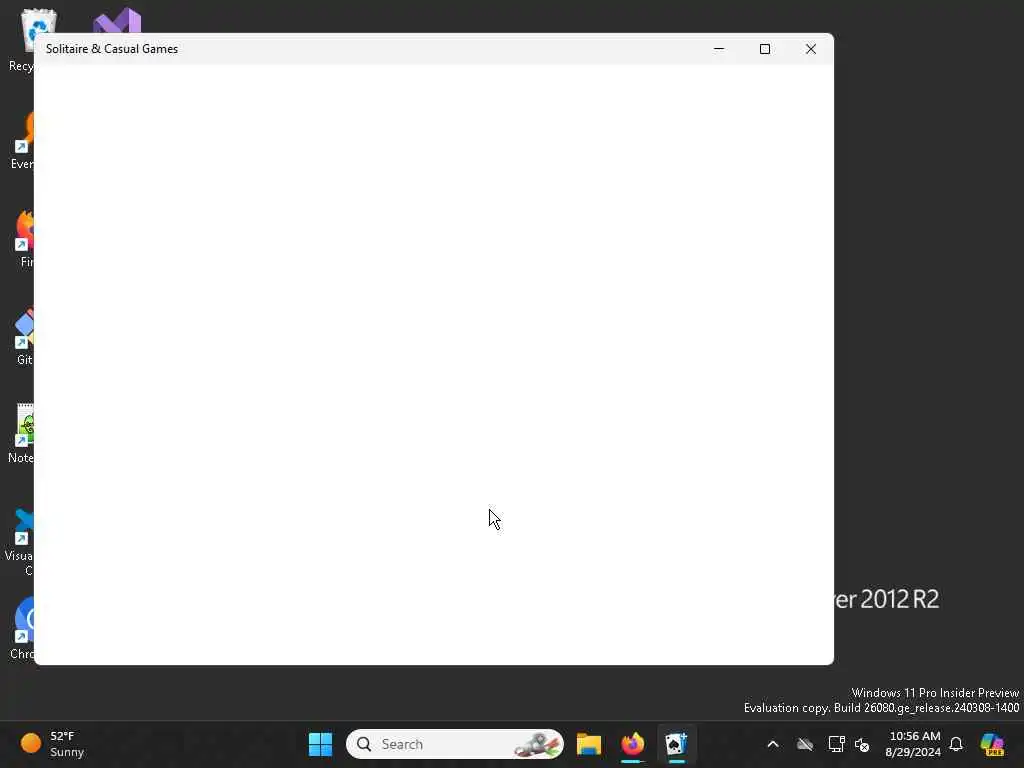Select the Everything desktop shortcut
Viewport: 1024px width, 768px height.
(22, 141)
